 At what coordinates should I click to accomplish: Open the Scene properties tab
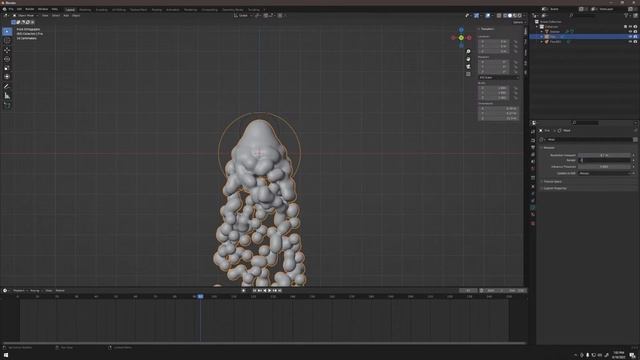coord(533,162)
